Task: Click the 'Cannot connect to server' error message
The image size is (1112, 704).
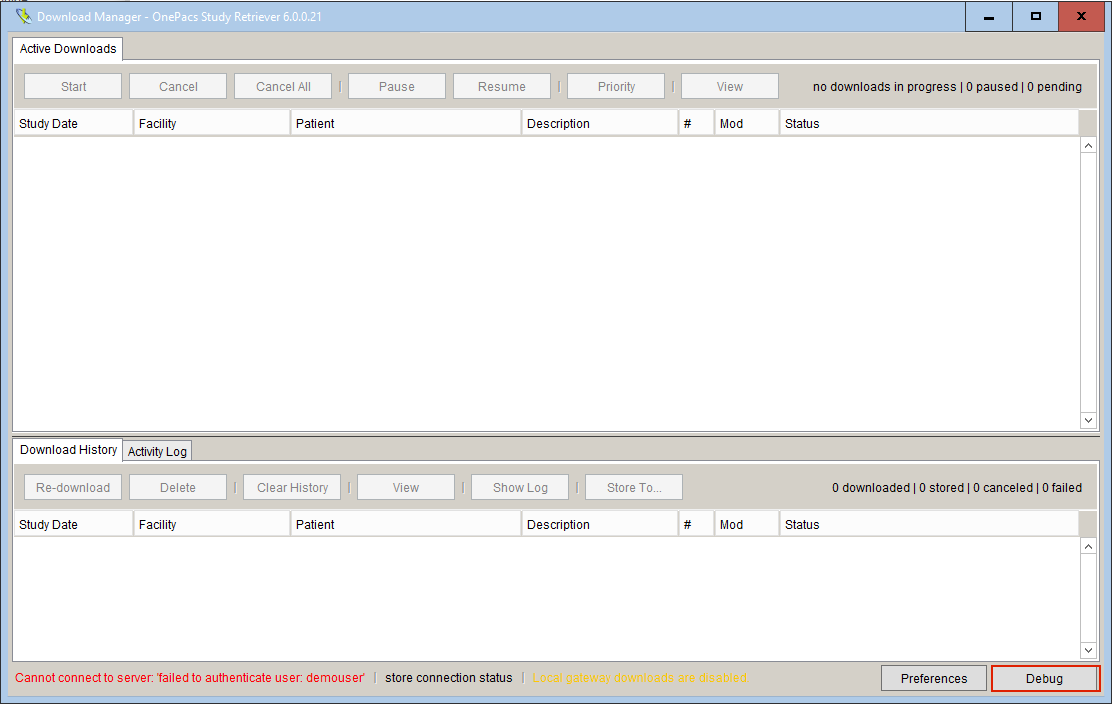Action: (x=190, y=678)
